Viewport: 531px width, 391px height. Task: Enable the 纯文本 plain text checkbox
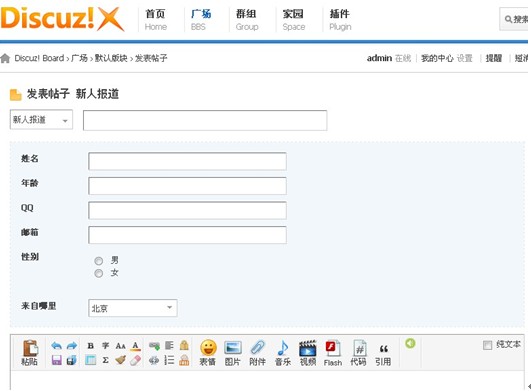pos(487,345)
